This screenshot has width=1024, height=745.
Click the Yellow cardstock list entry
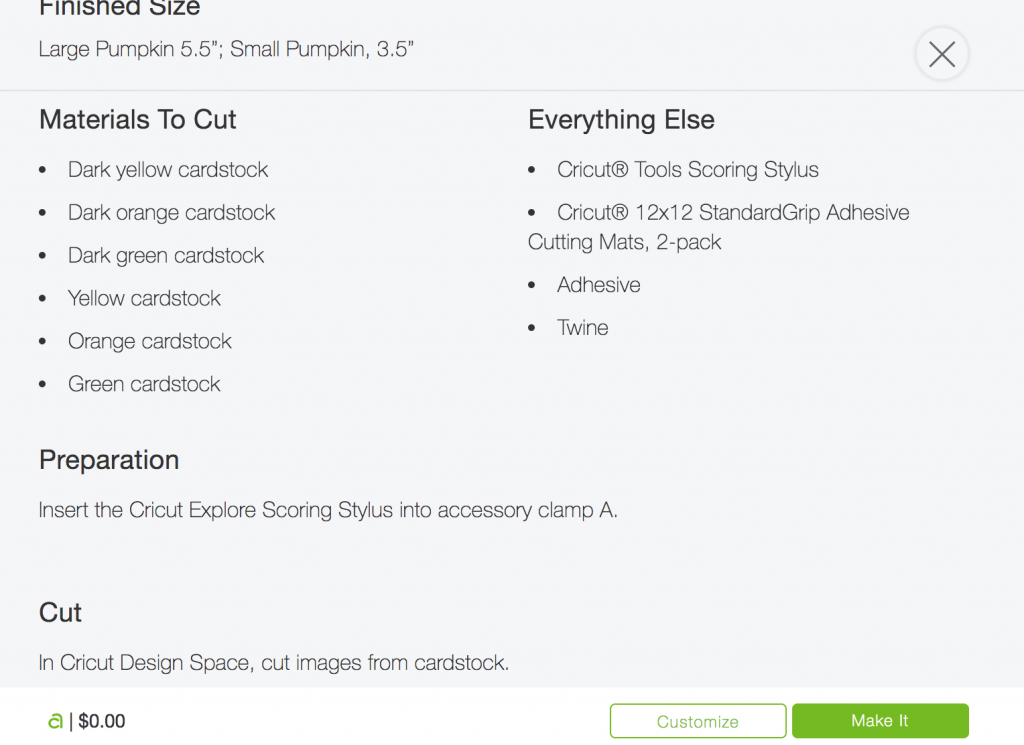pyautogui.click(x=144, y=298)
